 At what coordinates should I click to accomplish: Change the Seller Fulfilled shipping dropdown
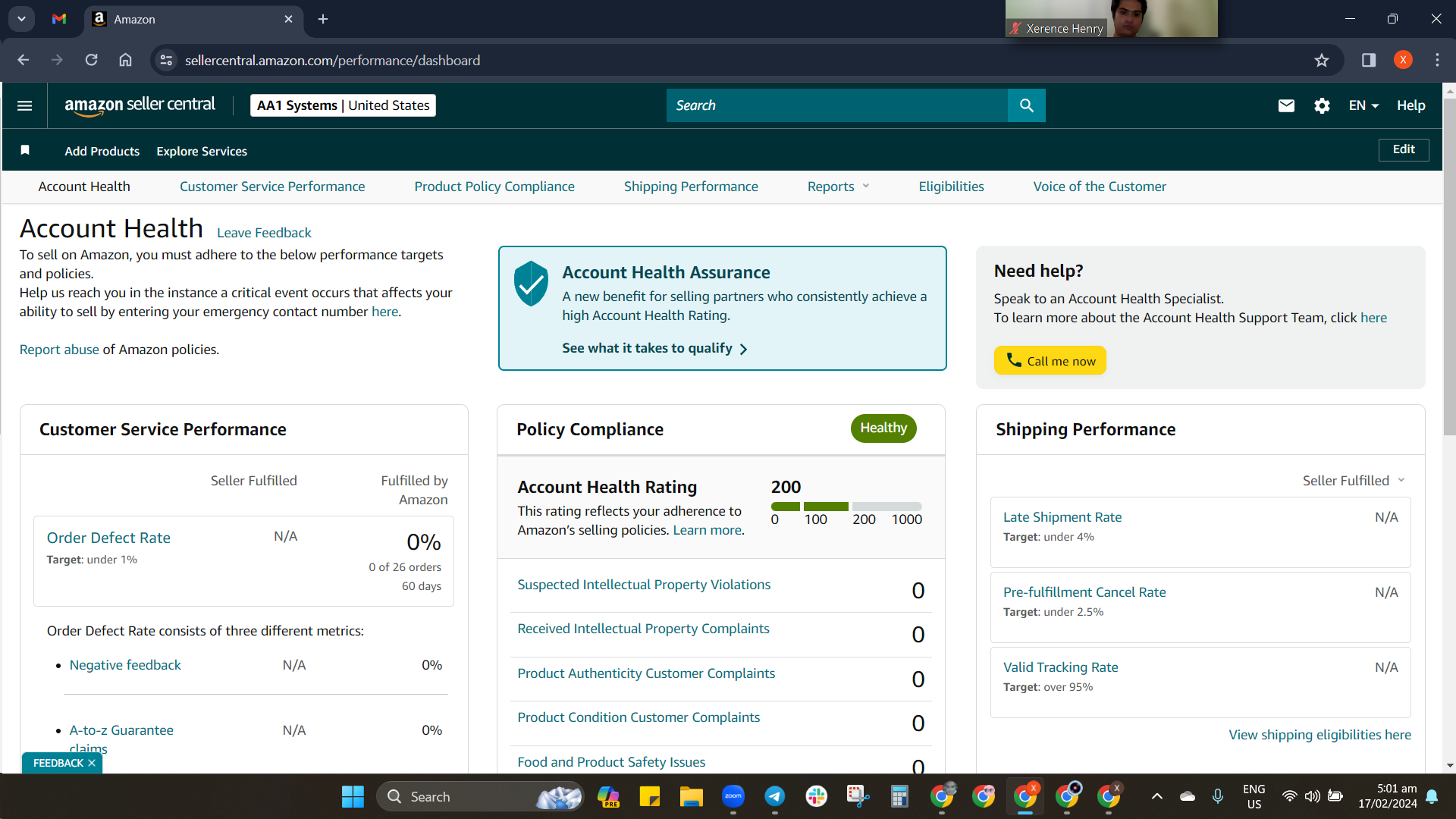click(x=1354, y=480)
